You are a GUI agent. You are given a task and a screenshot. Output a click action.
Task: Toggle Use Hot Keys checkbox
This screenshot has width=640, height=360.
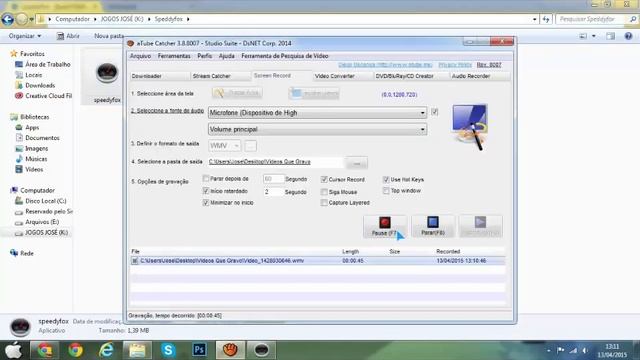(x=386, y=180)
